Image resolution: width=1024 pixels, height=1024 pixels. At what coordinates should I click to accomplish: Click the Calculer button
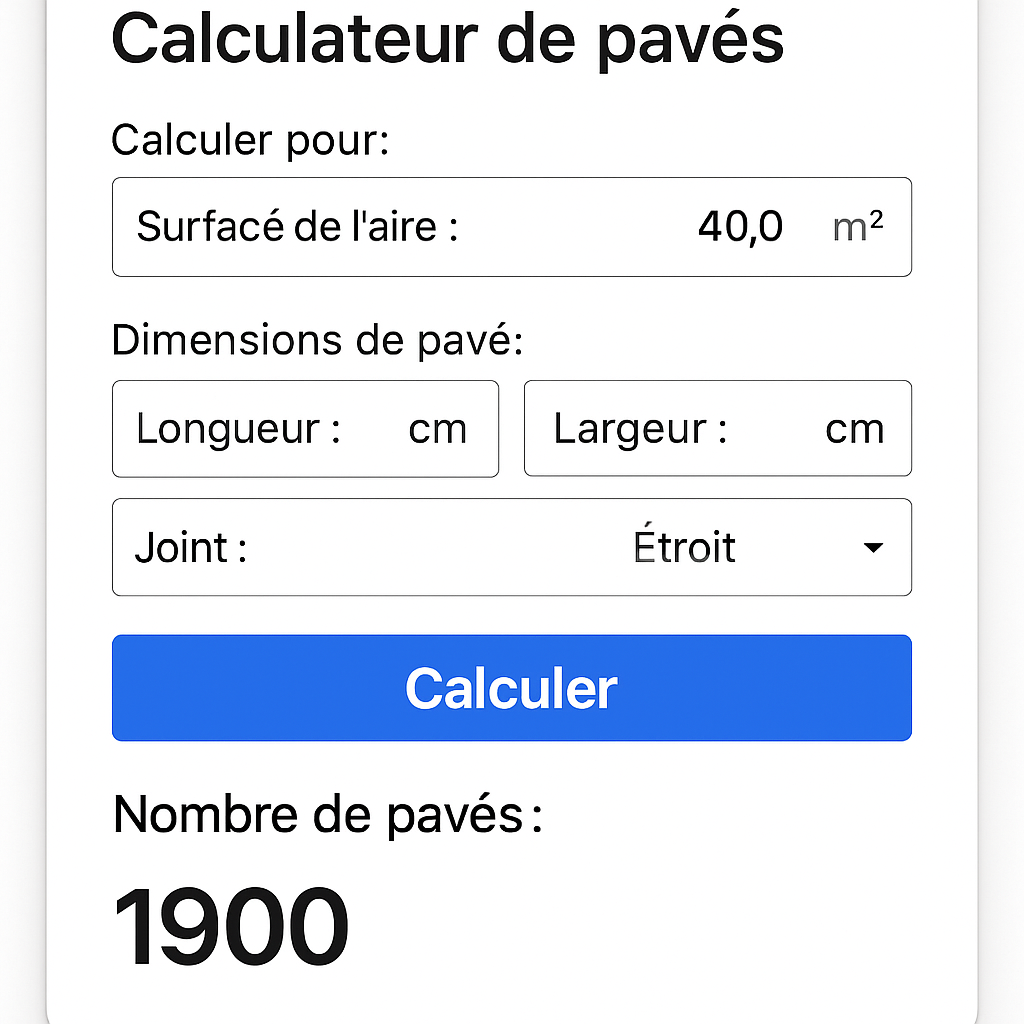pos(511,688)
